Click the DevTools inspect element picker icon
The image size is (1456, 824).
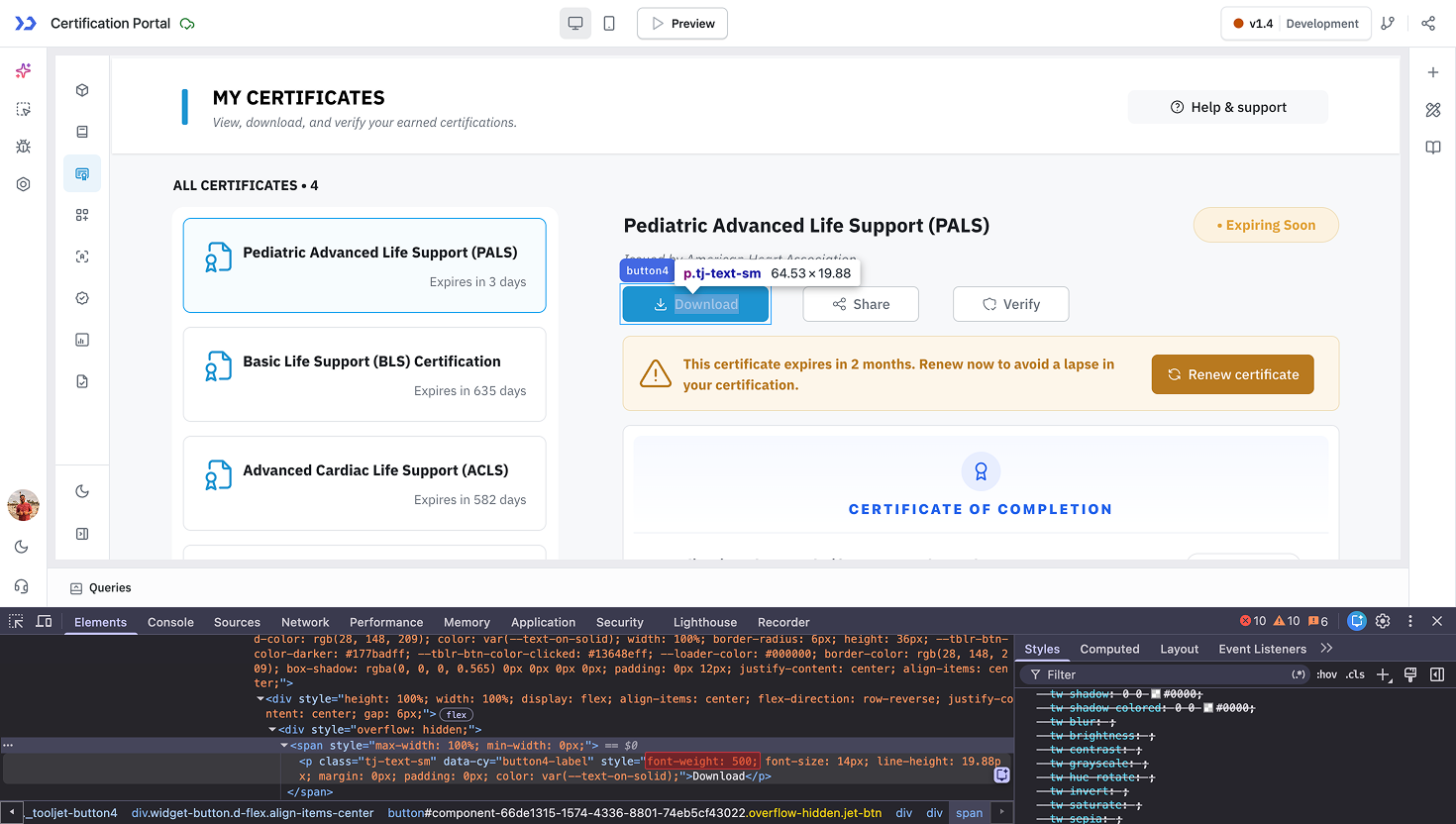pyautogui.click(x=16, y=621)
